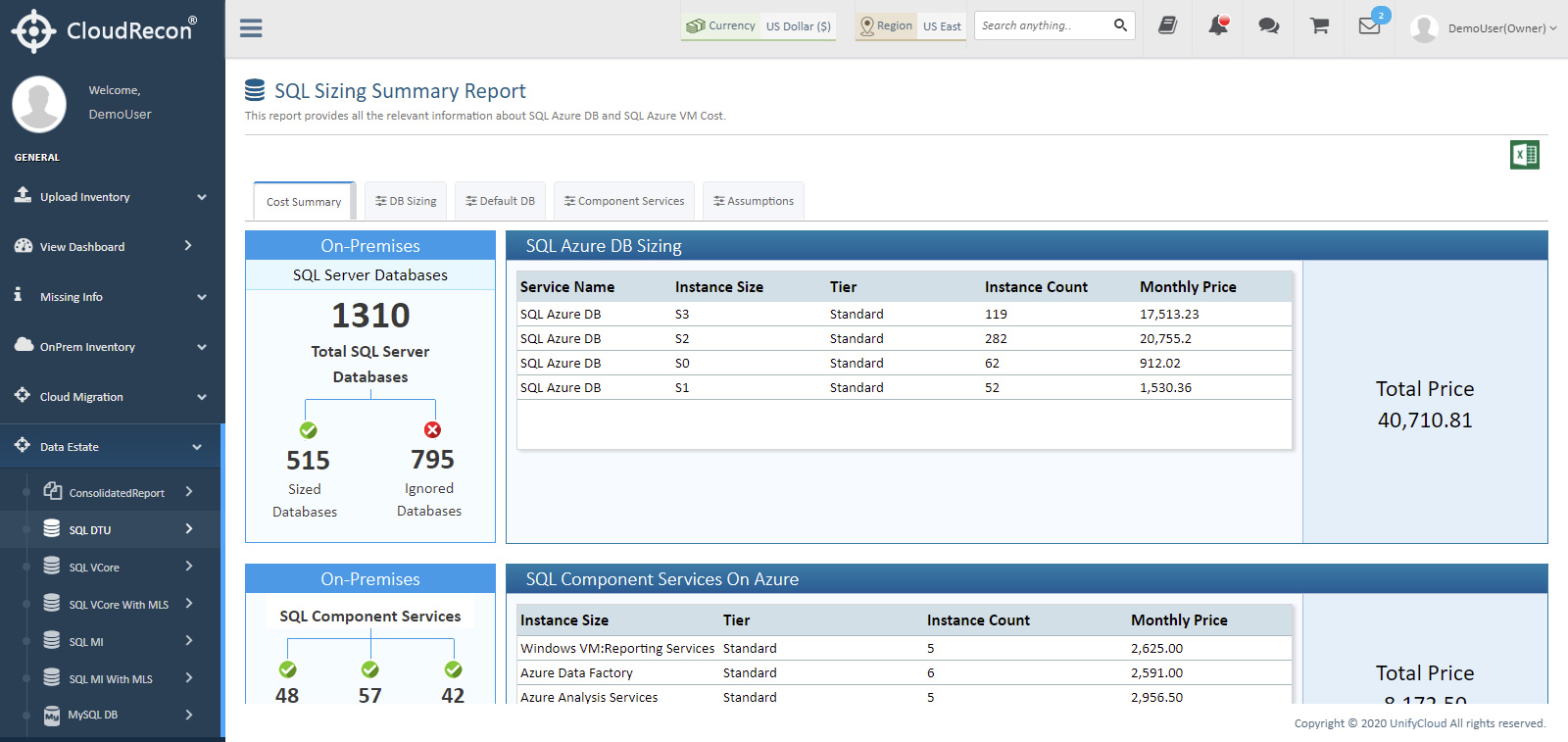The height and width of the screenshot is (742, 1568).
Task: Expand SQL VCore With MLS arrow
Action: click(189, 603)
